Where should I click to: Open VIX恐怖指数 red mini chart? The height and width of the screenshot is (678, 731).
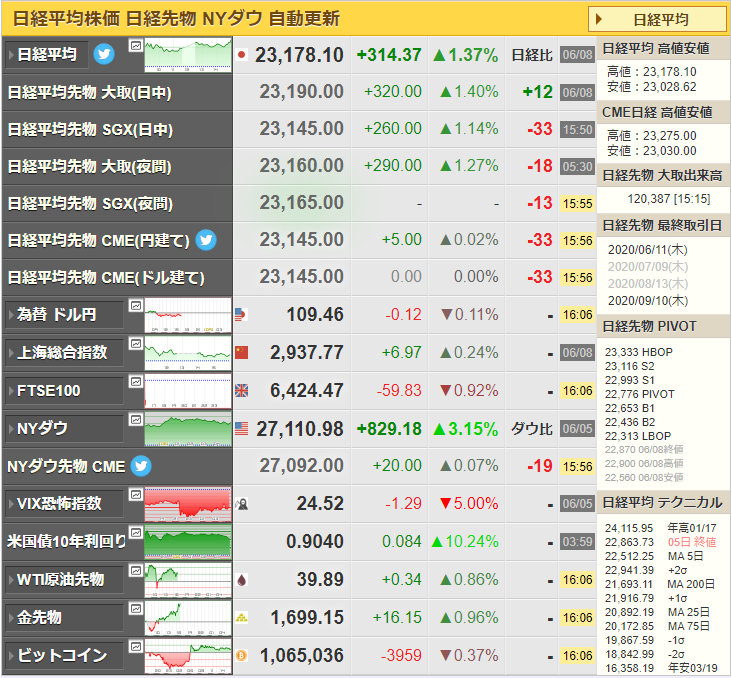point(188,504)
